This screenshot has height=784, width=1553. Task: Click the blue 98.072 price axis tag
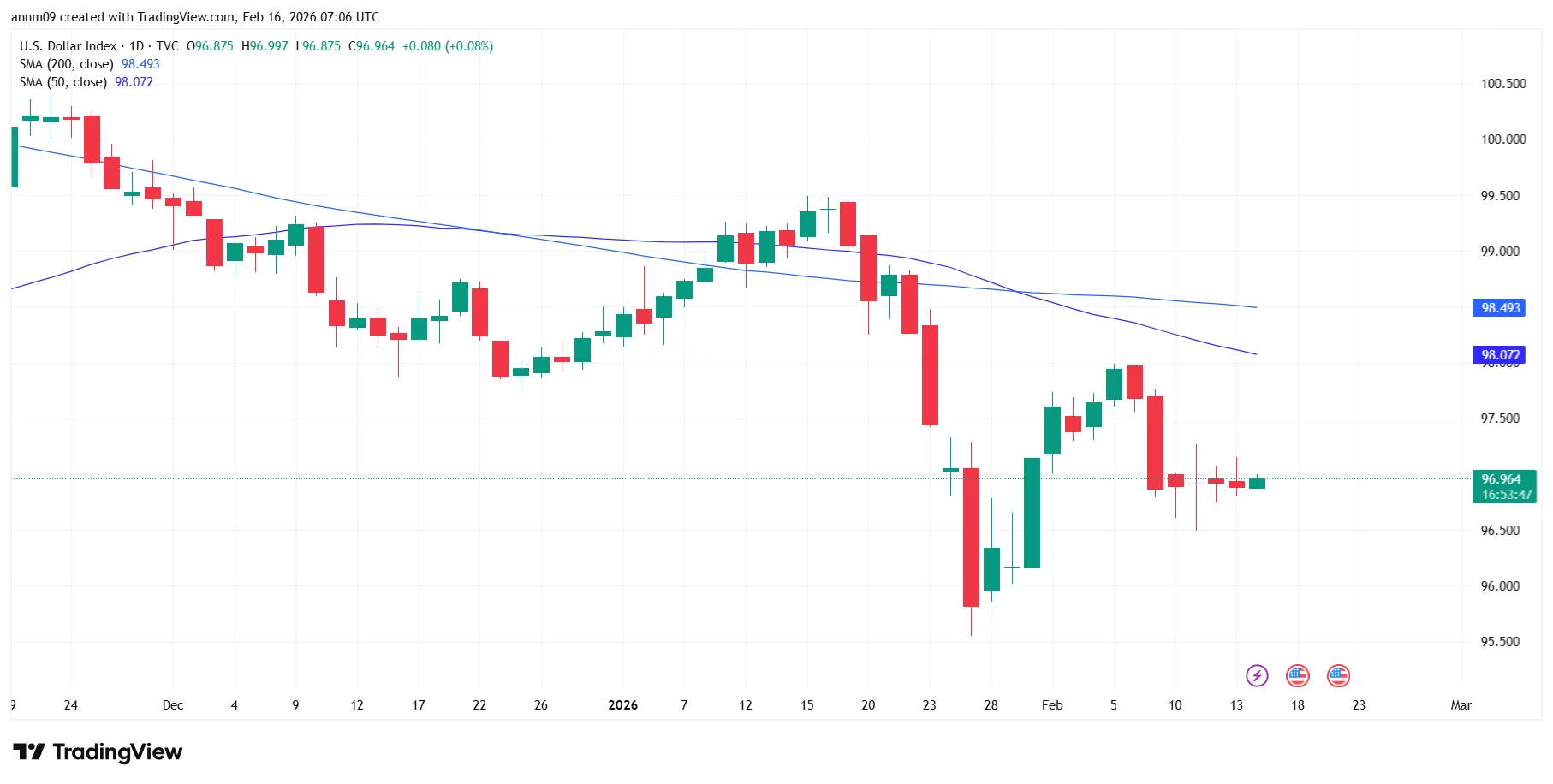pos(1501,354)
